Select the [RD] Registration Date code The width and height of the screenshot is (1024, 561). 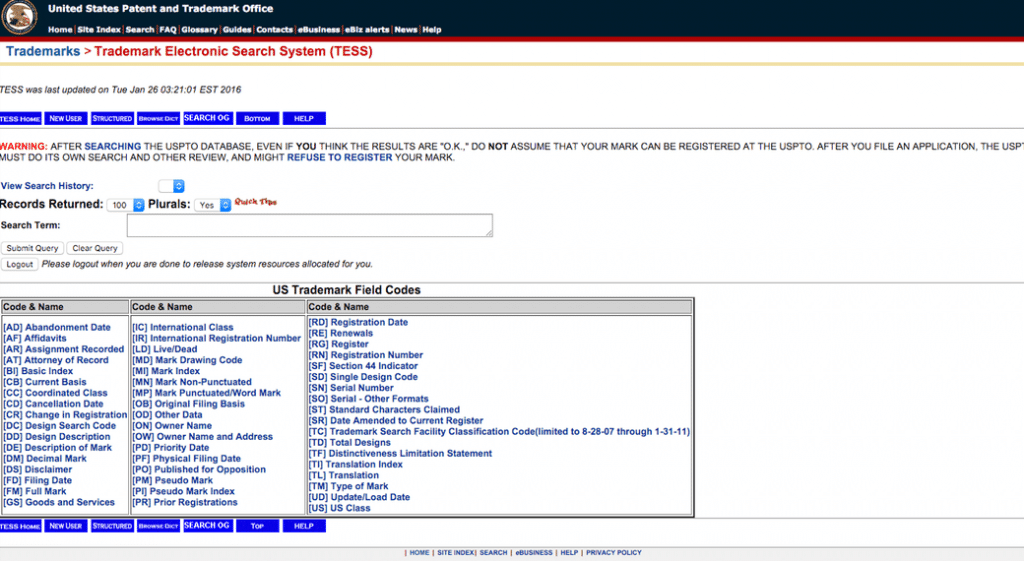point(358,323)
